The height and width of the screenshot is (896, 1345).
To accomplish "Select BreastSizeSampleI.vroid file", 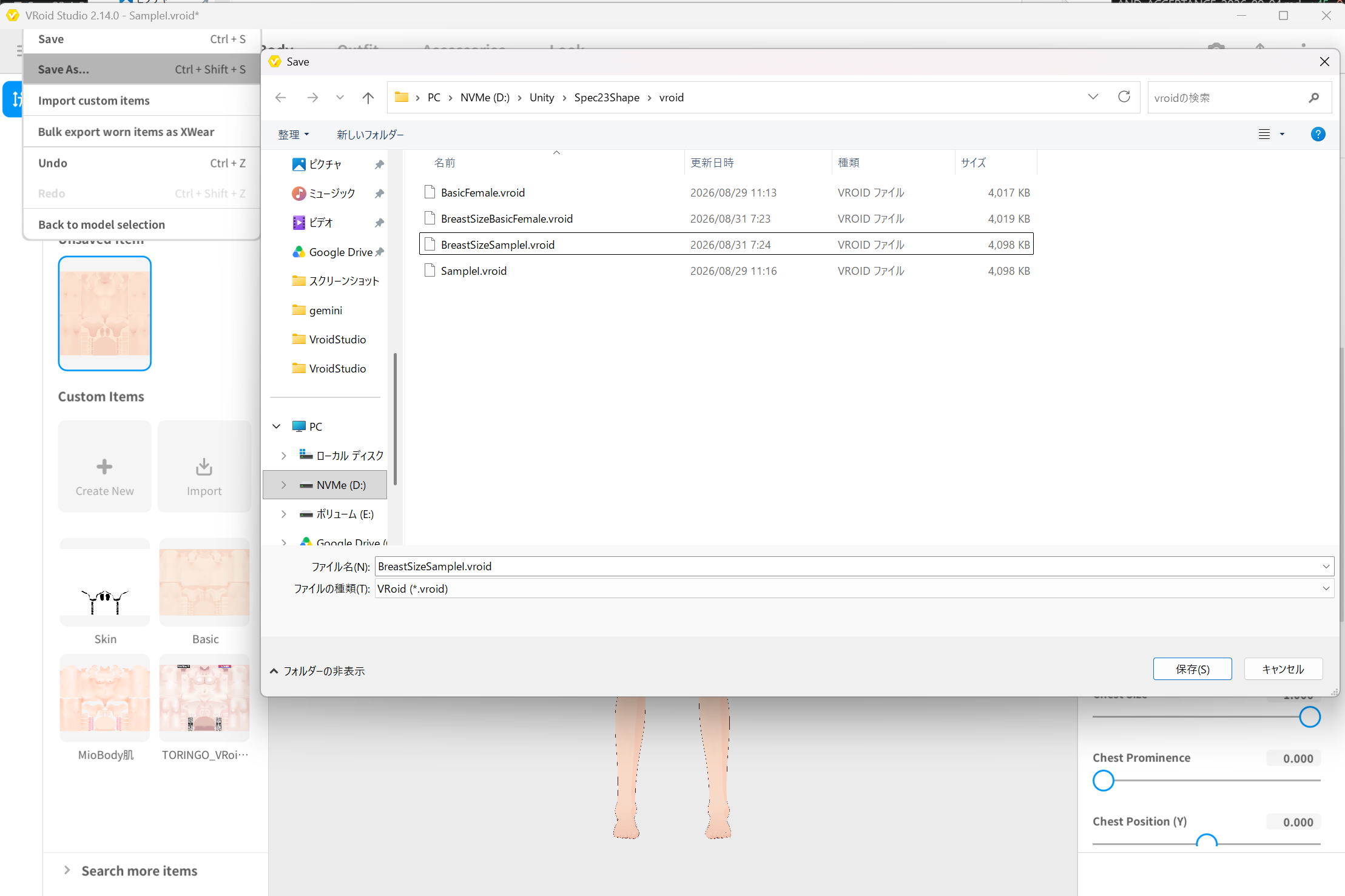I will pyautogui.click(x=726, y=244).
